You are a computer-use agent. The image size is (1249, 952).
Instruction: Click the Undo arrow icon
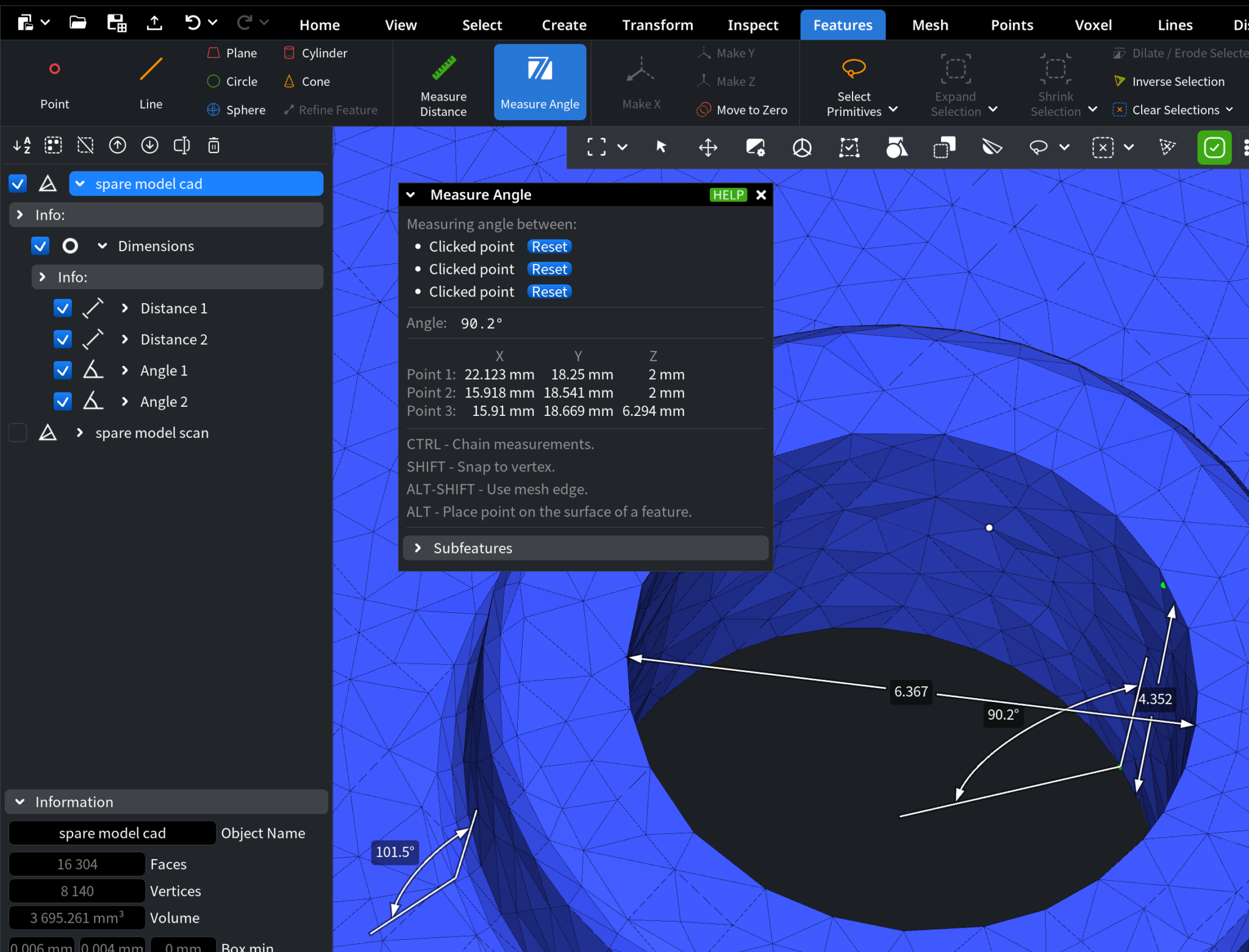click(193, 23)
